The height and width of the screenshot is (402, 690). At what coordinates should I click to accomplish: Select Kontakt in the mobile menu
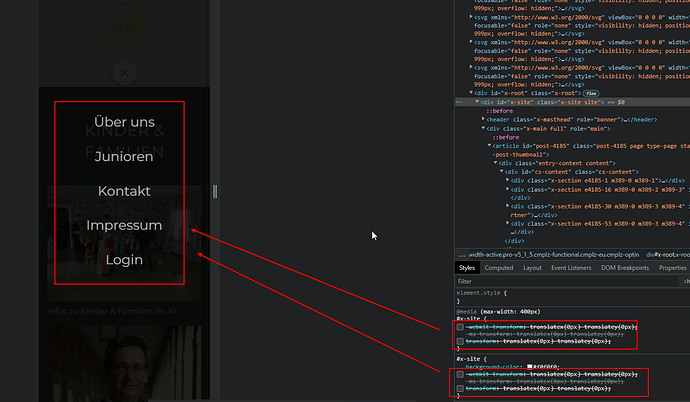click(x=124, y=191)
